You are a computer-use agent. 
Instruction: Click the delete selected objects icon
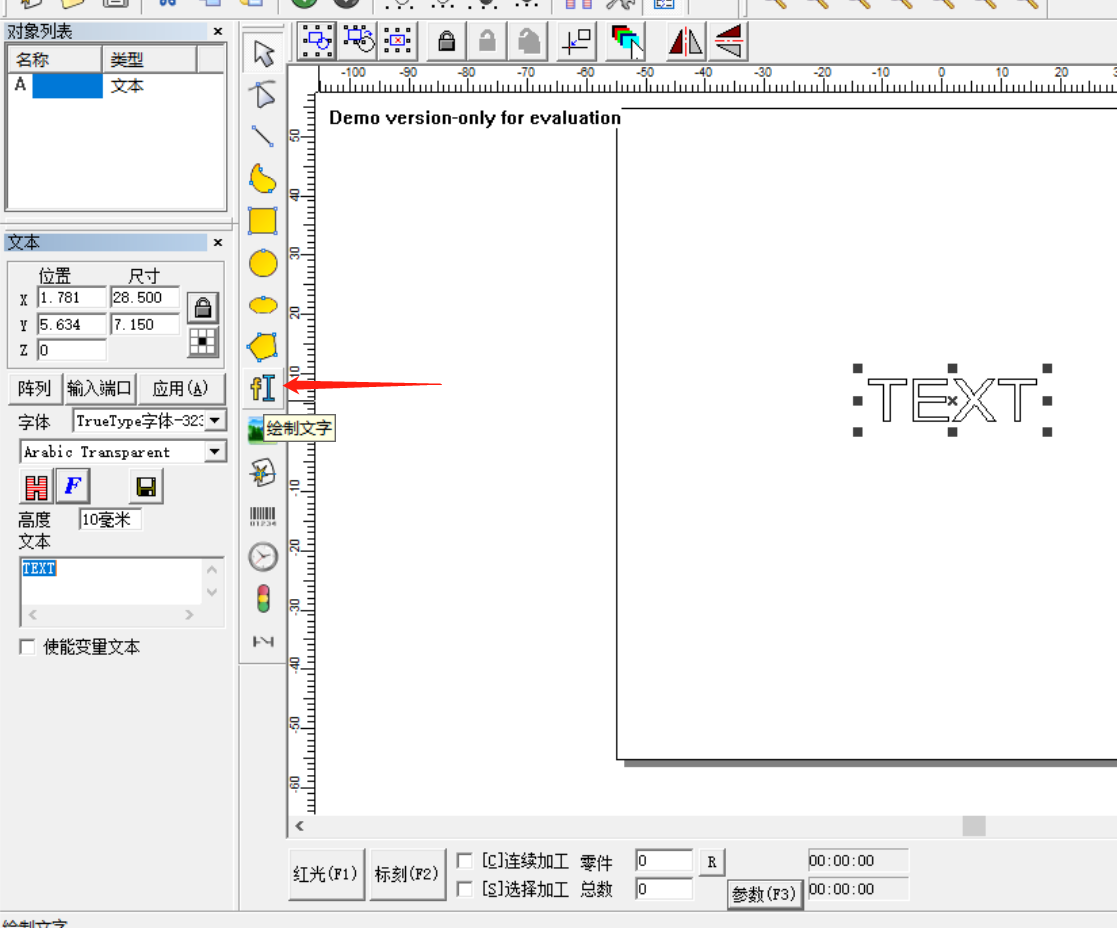point(398,41)
